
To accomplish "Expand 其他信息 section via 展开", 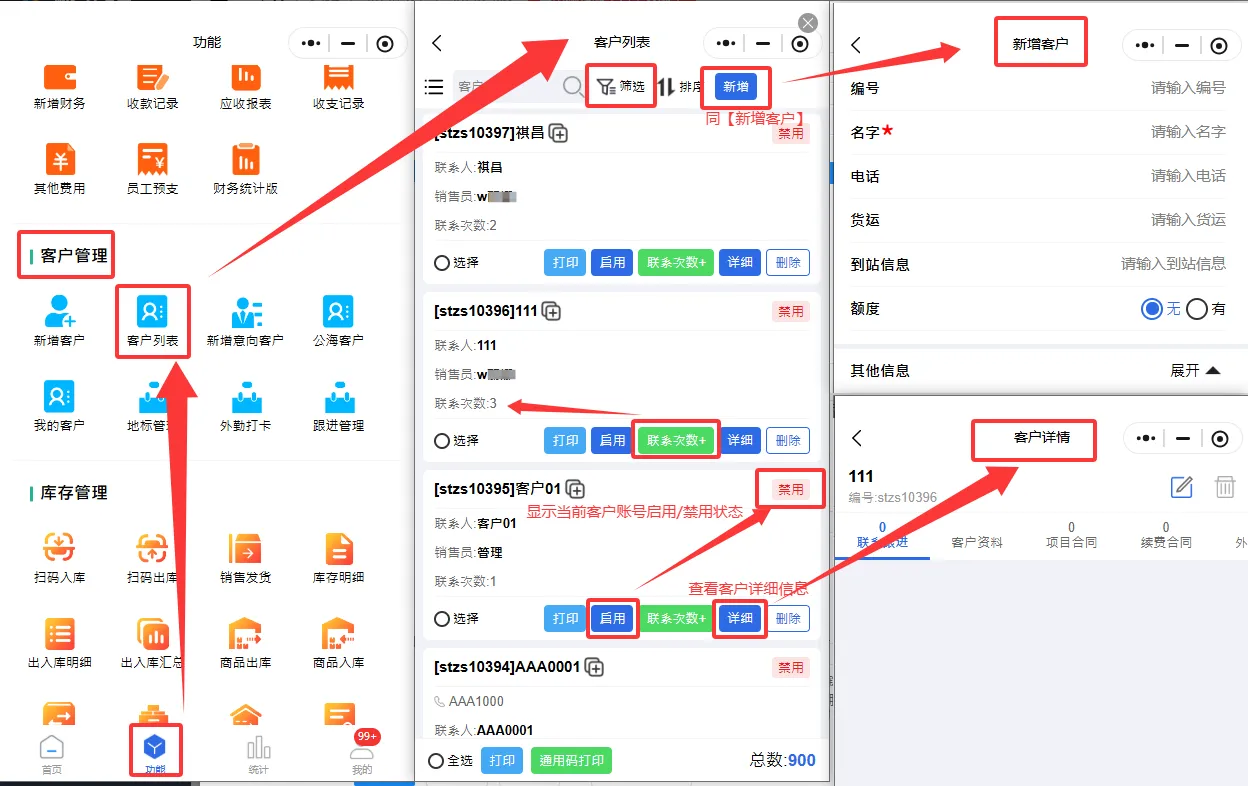I will tap(1195, 370).
